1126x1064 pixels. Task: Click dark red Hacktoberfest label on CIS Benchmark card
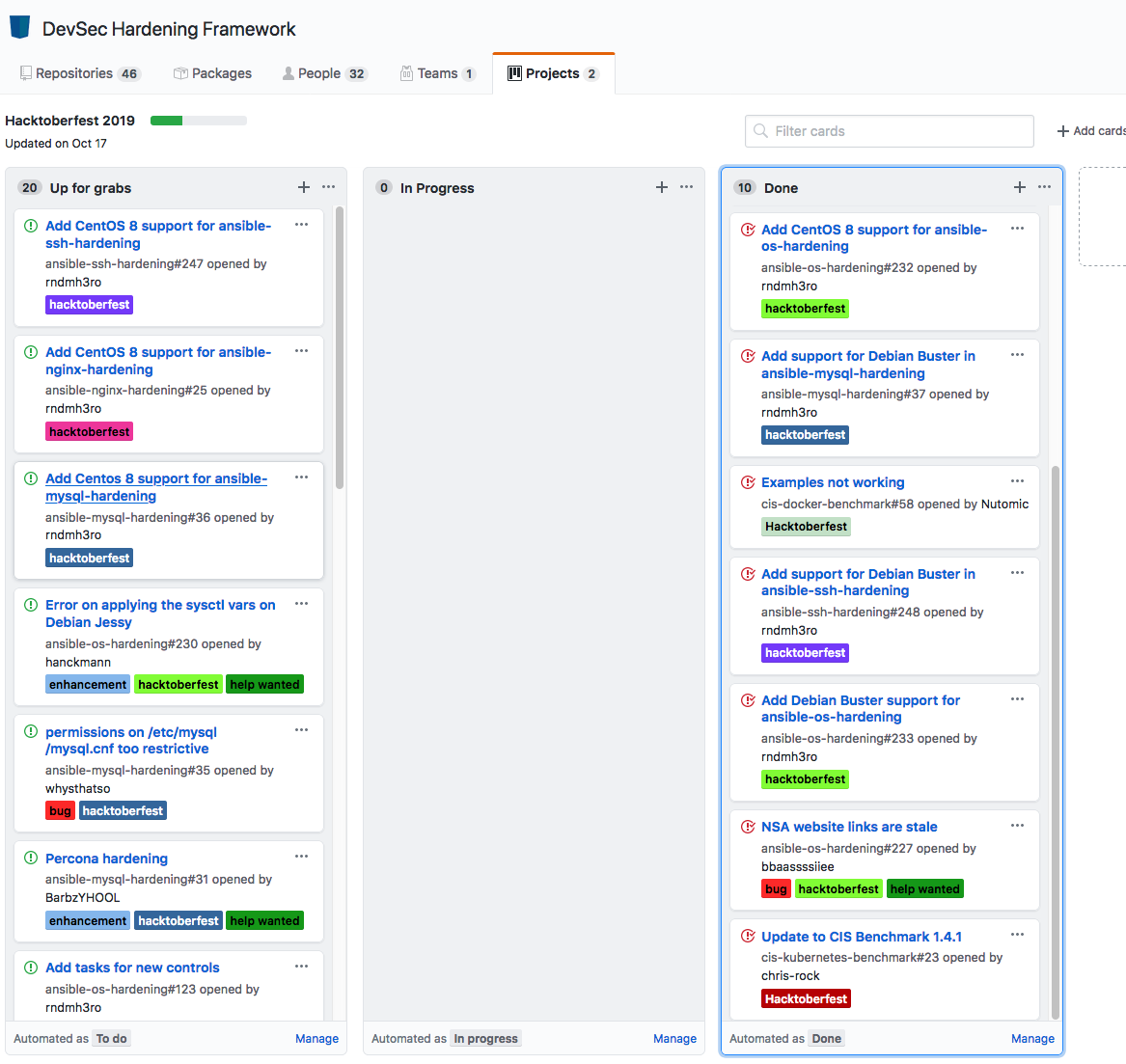point(806,998)
